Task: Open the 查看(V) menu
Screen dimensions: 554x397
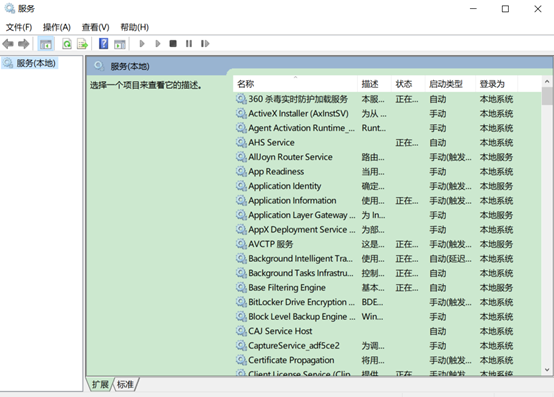Action: [95, 27]
